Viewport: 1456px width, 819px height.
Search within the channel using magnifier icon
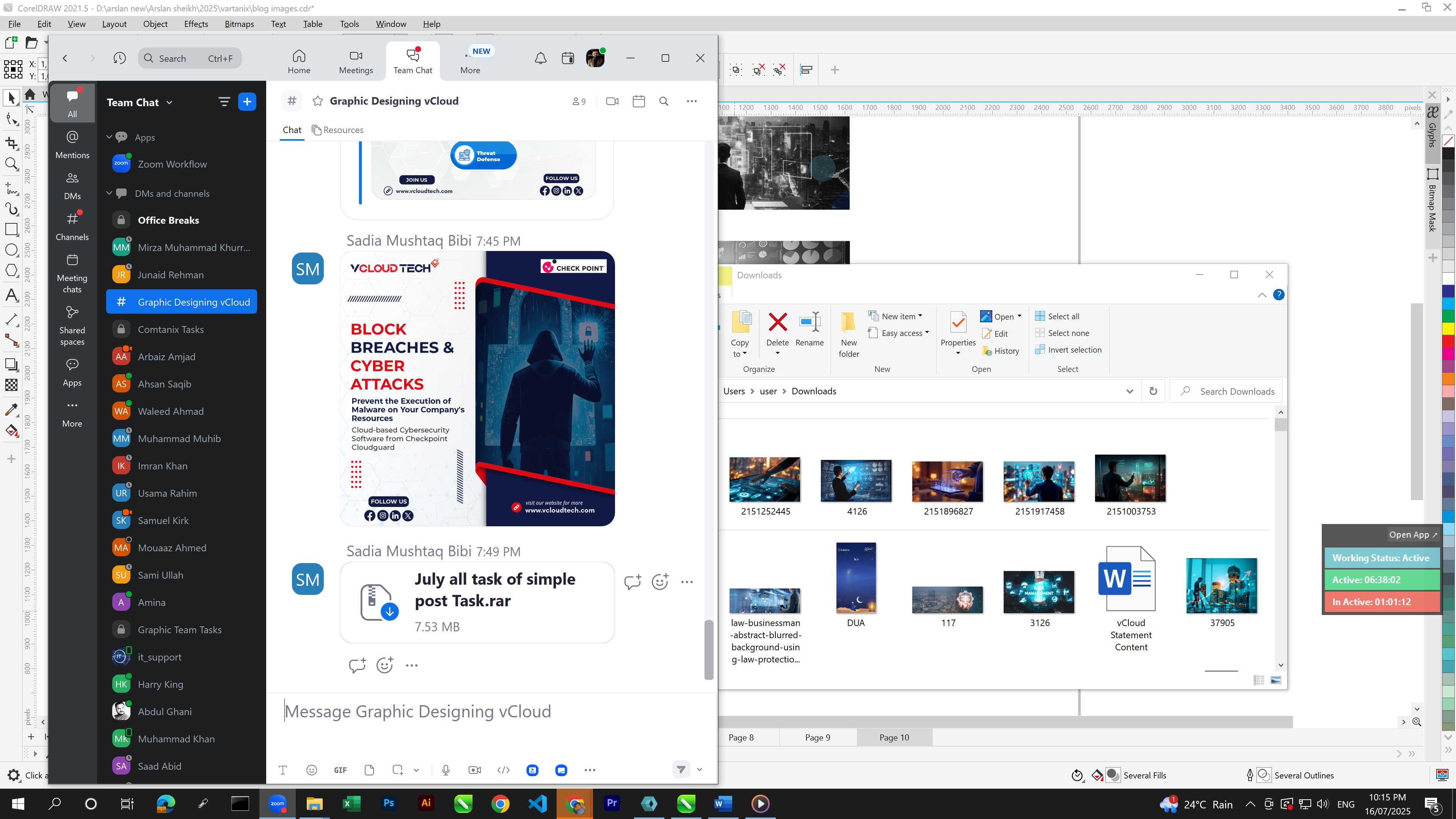pyautogui.click(x=664, y=101)
